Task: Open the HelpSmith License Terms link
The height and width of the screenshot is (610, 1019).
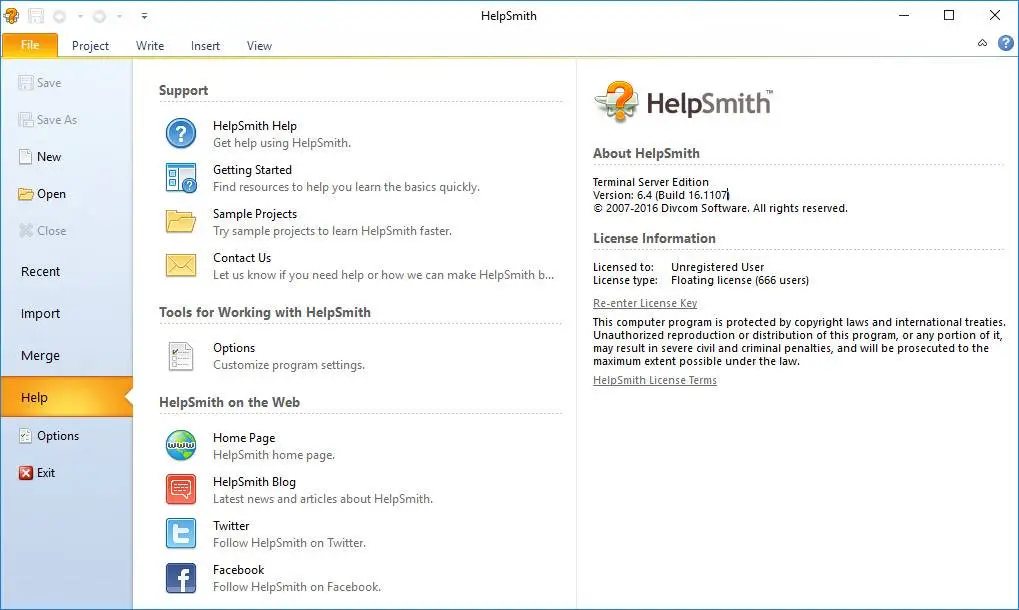Action: point(654,380)
